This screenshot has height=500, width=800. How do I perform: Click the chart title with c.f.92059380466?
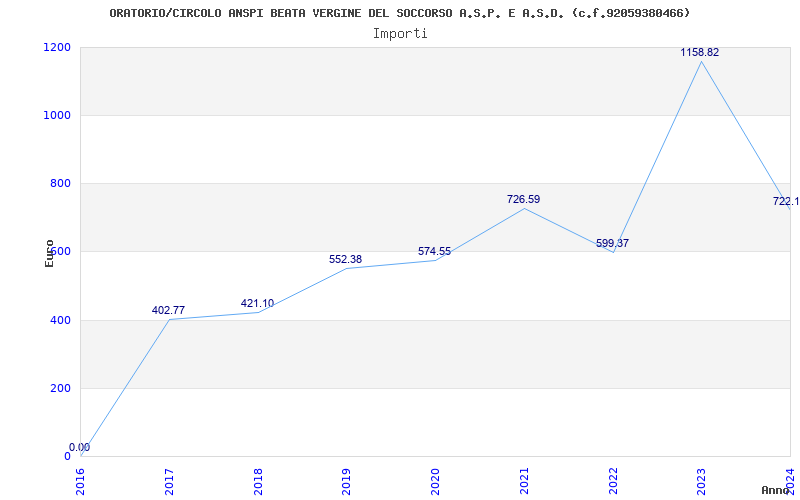point(399,13)
